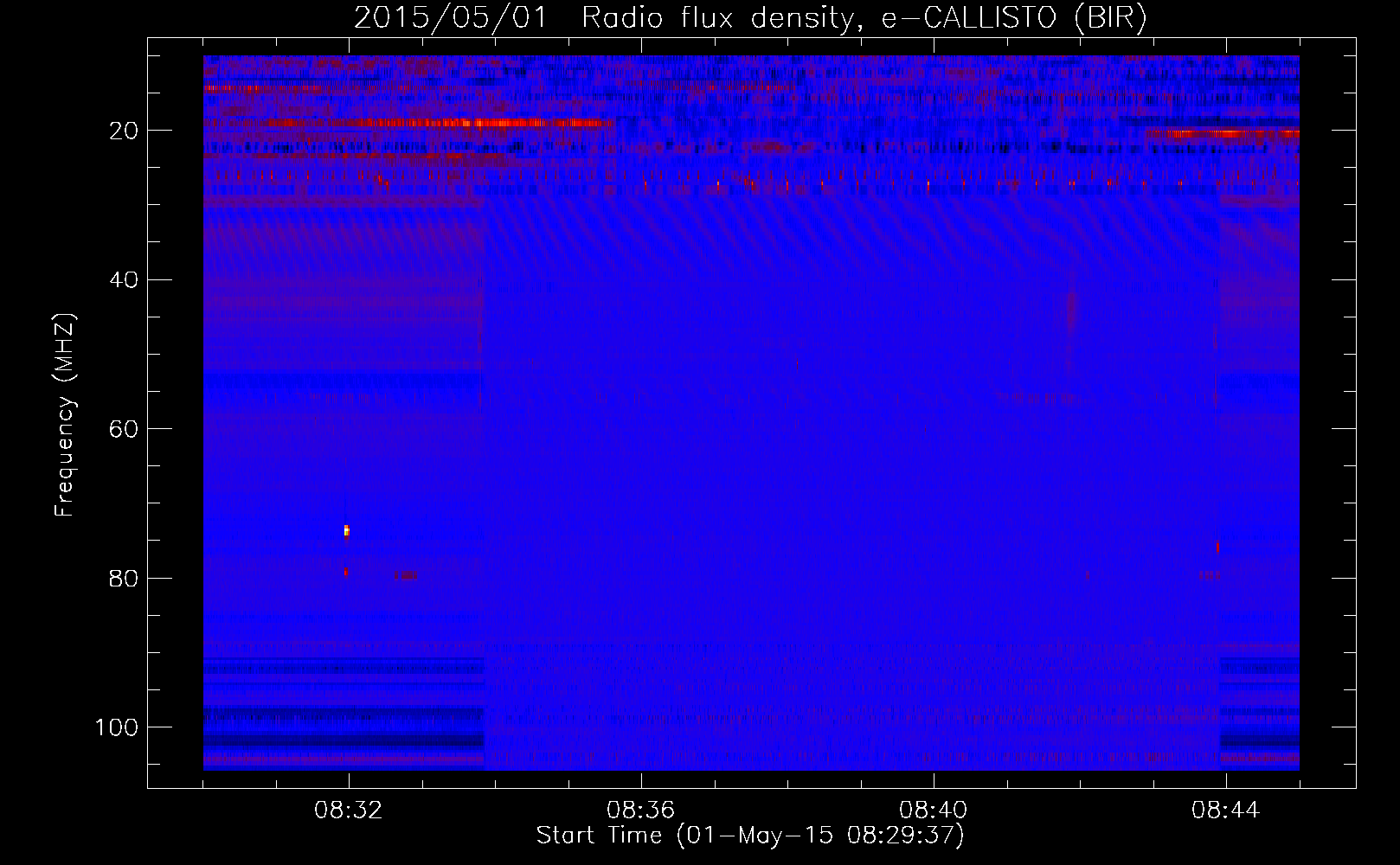Click the bright yellow burst spot near 08:32
The width and height of the screenshot is (1400, 865).
[x=346, y=530]
